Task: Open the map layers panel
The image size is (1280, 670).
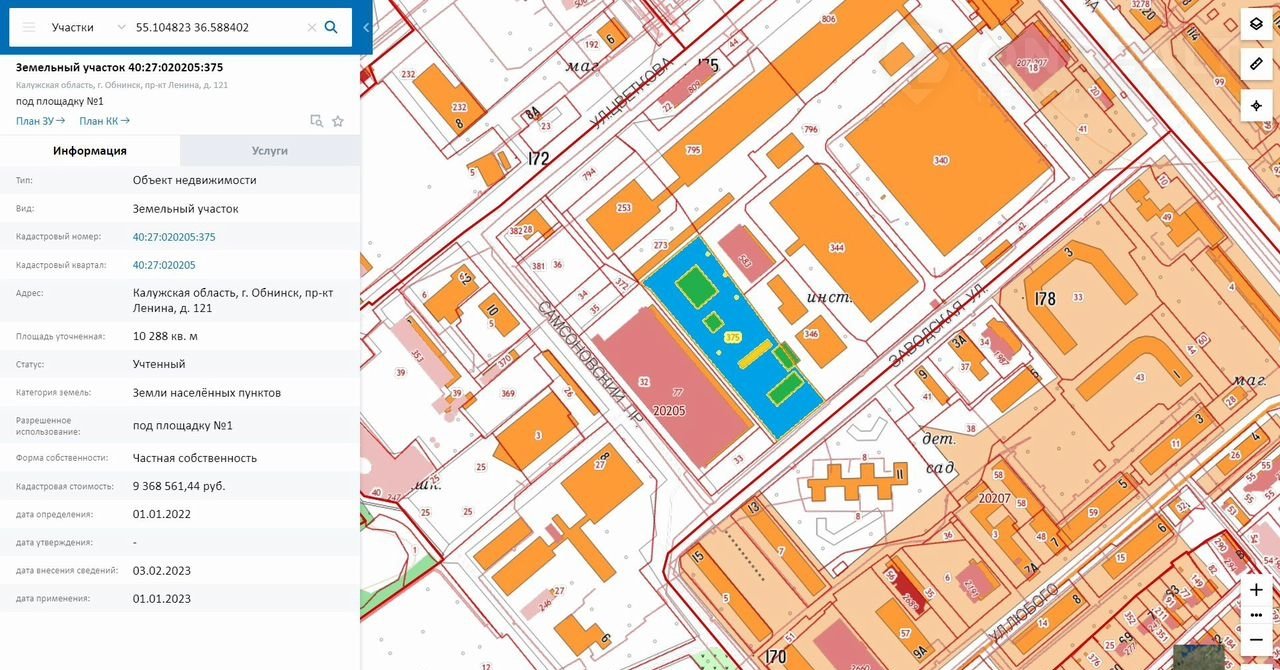Action: click(1256, 24)
